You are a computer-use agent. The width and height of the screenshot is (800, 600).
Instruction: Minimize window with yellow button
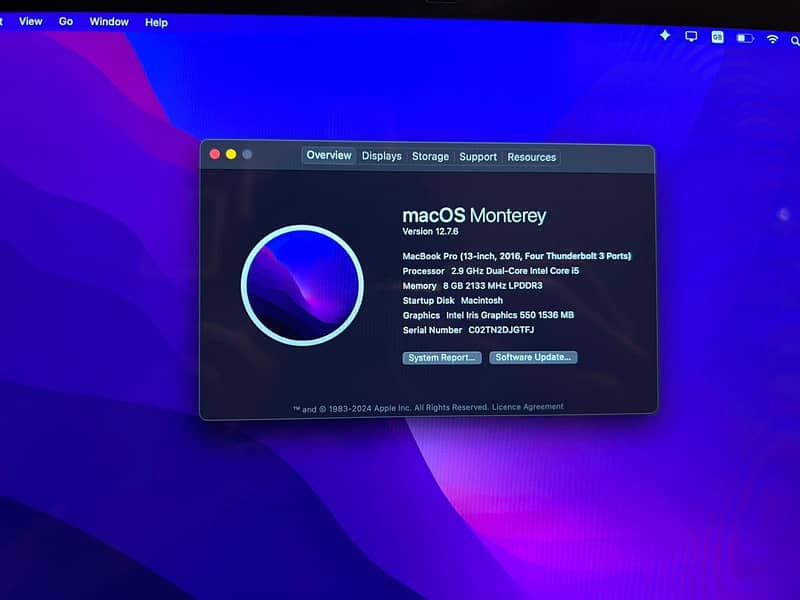coord(231,154)
